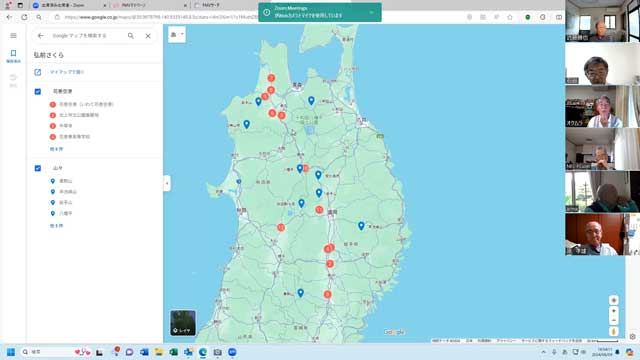Show my location on the map

613,300
